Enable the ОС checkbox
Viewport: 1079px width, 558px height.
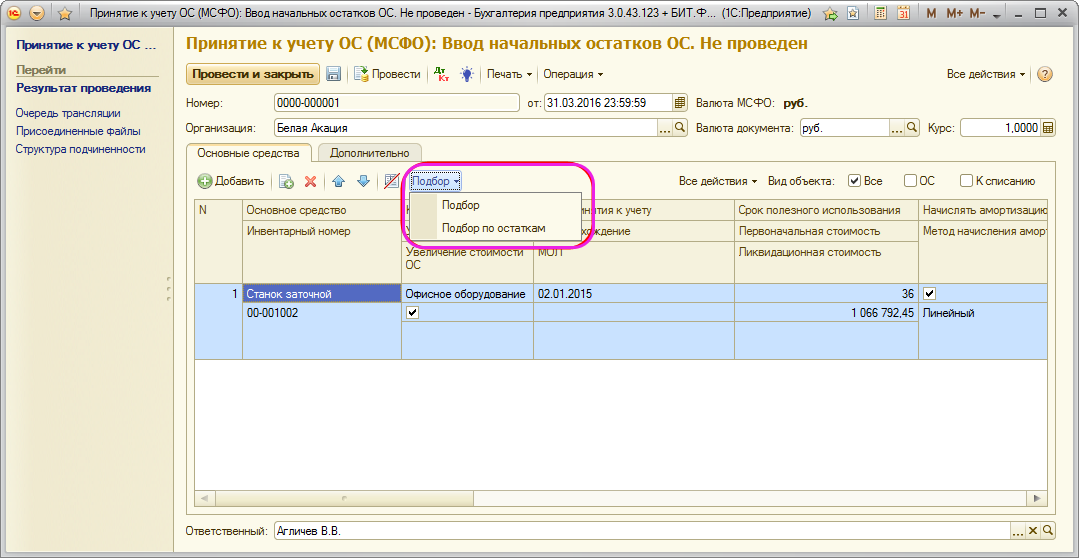[x=910, y=181]
